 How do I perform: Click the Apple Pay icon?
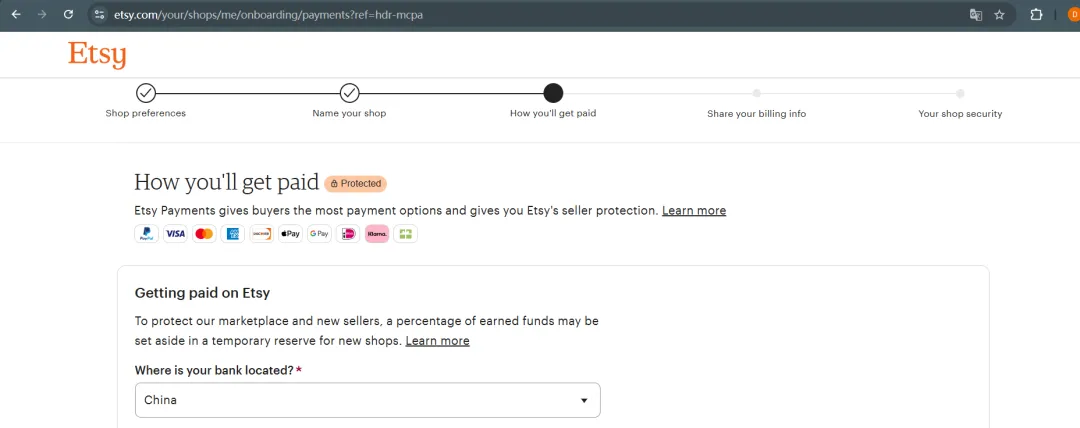pos(290,234)
